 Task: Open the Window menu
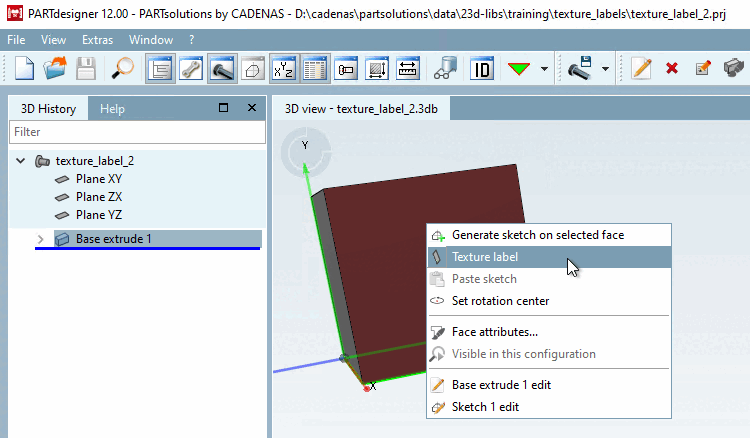click(x=151, y=40)
